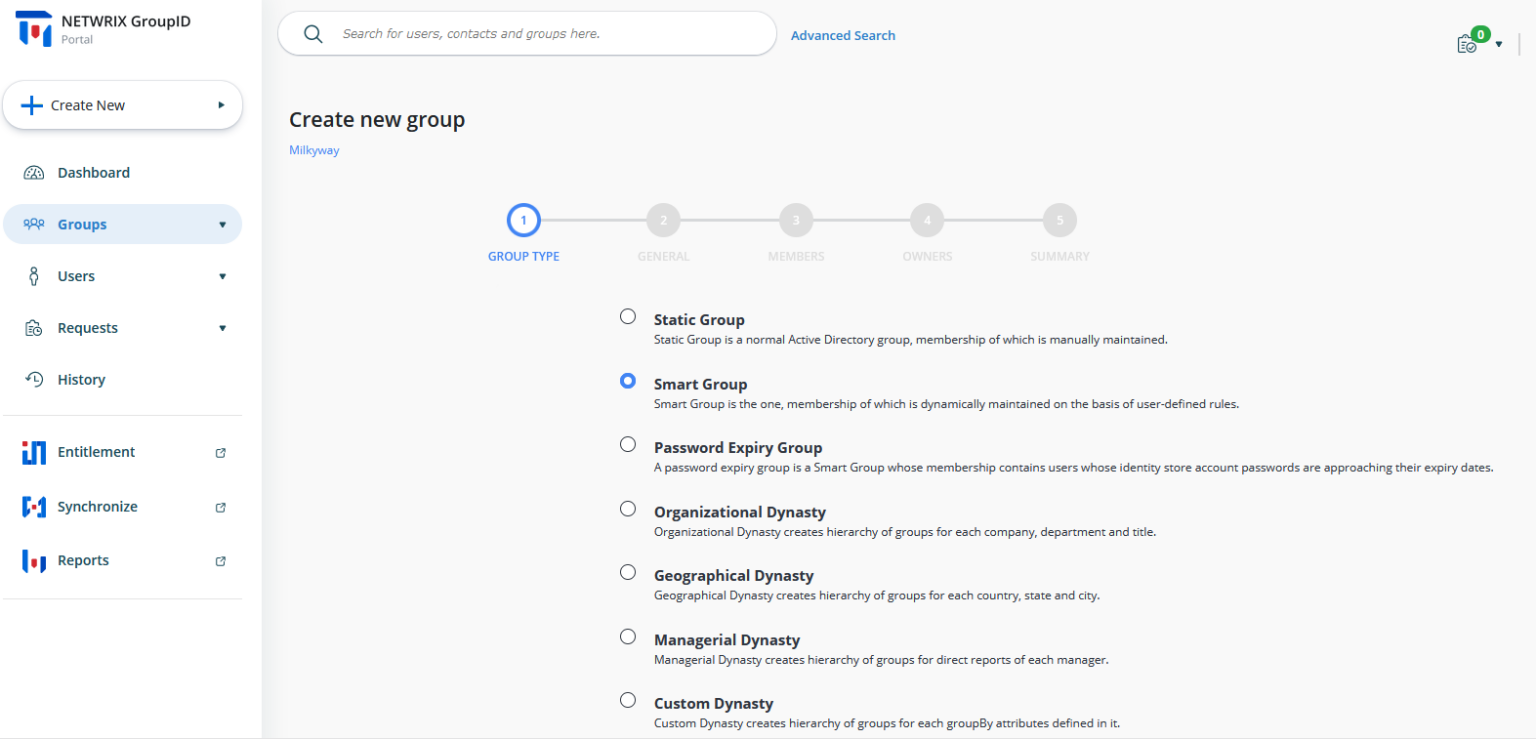Viewport: 1536px width, 739px height.
Task: Open the Reports module icon
Action: tap(34, 560)
